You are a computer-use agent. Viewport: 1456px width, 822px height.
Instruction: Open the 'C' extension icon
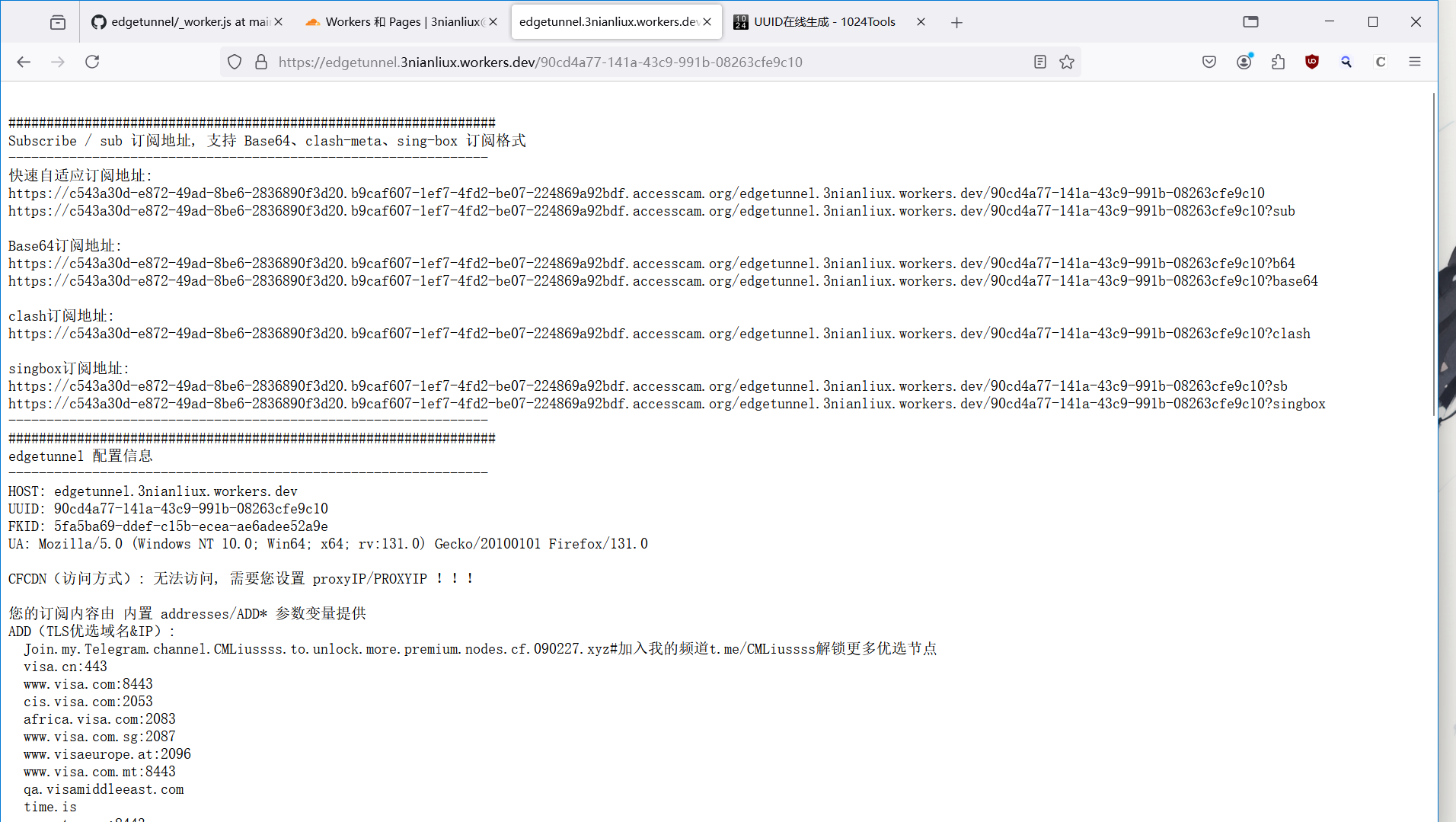click(1381, 62)
